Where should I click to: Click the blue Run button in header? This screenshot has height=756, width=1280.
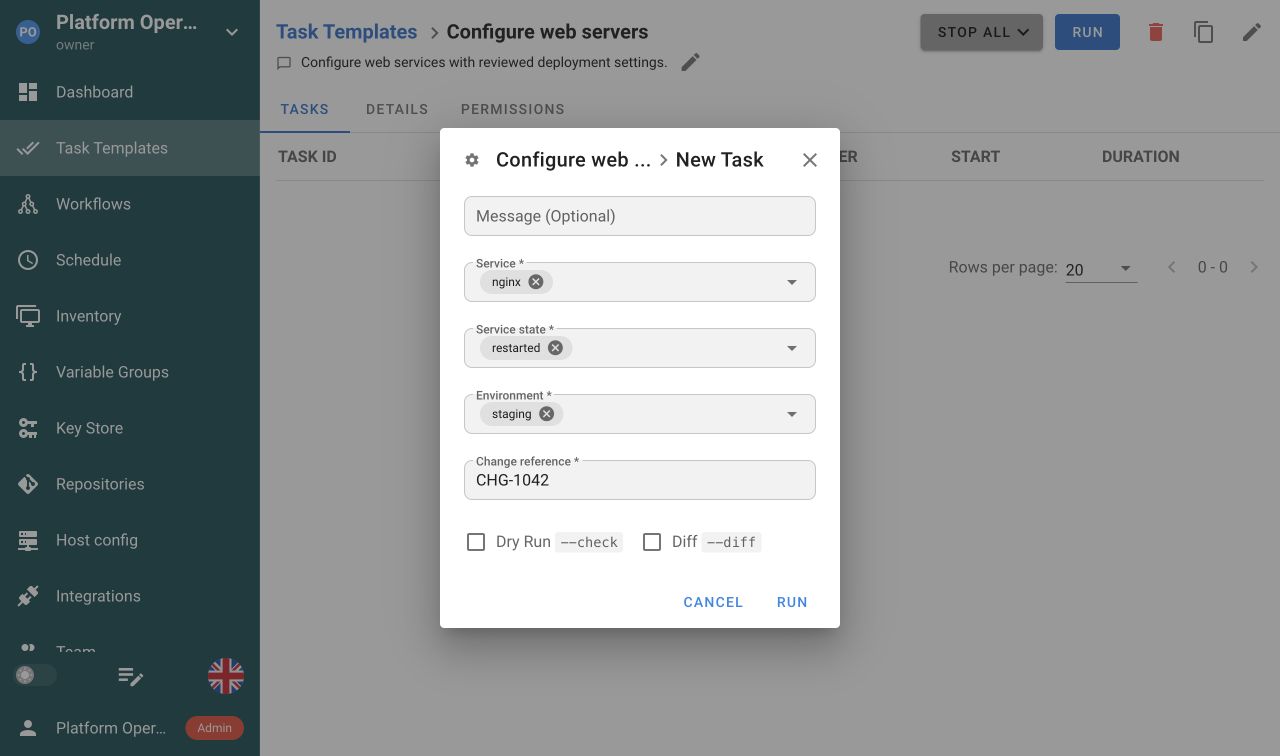[1087, 32]
